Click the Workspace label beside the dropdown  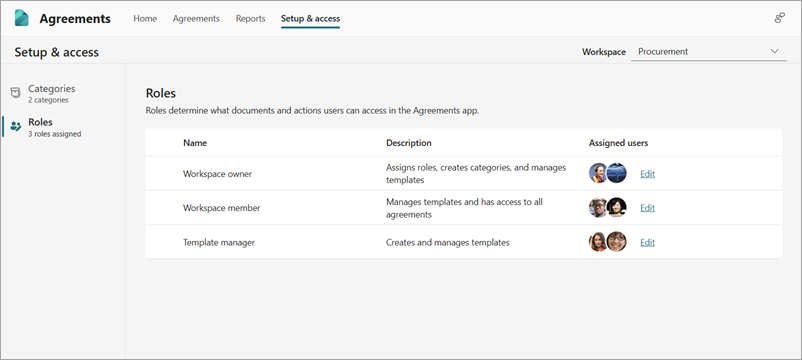click(604, 52)
